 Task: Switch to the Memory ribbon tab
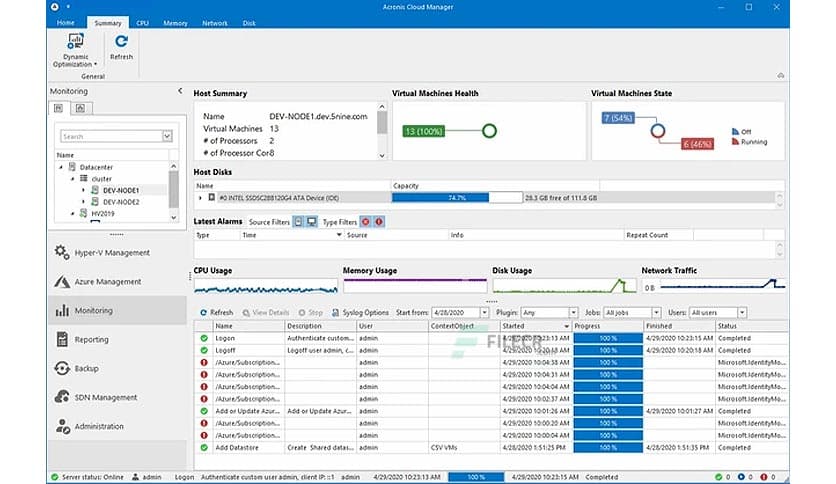coord(175,23)
